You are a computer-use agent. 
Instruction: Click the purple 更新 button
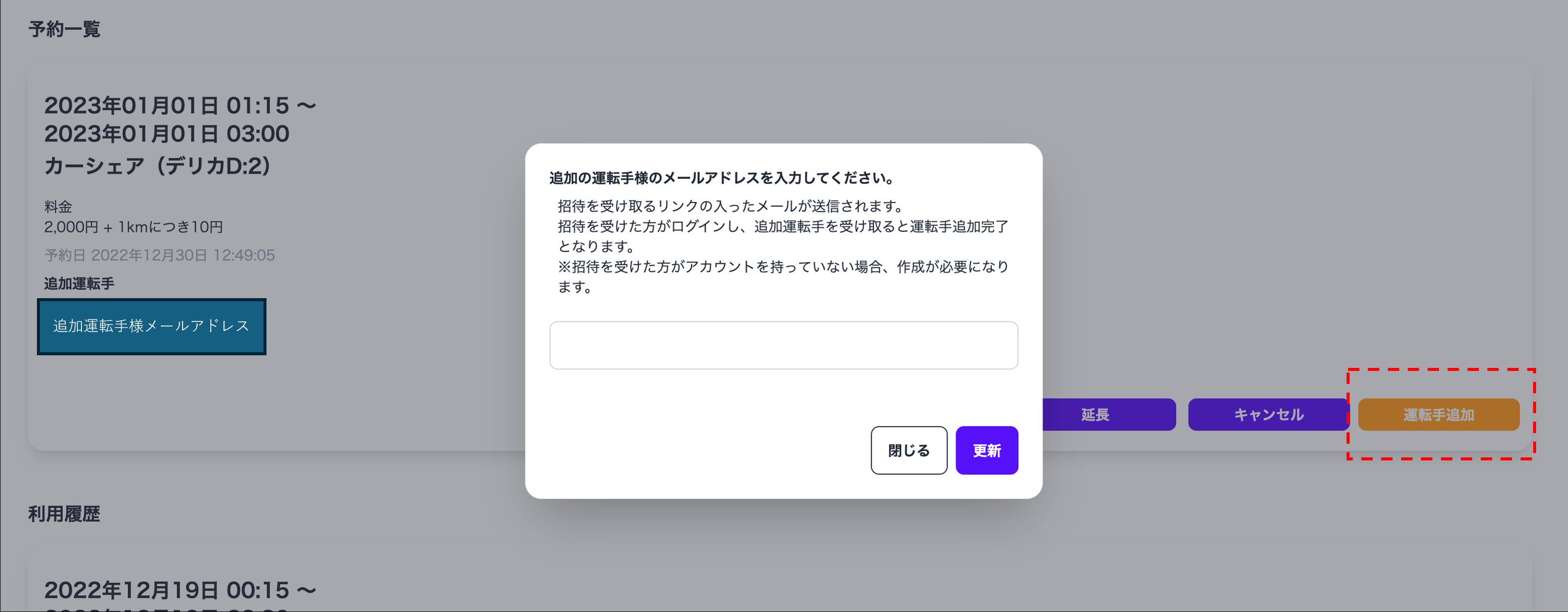pyautogui.click(x=986, y=450)
